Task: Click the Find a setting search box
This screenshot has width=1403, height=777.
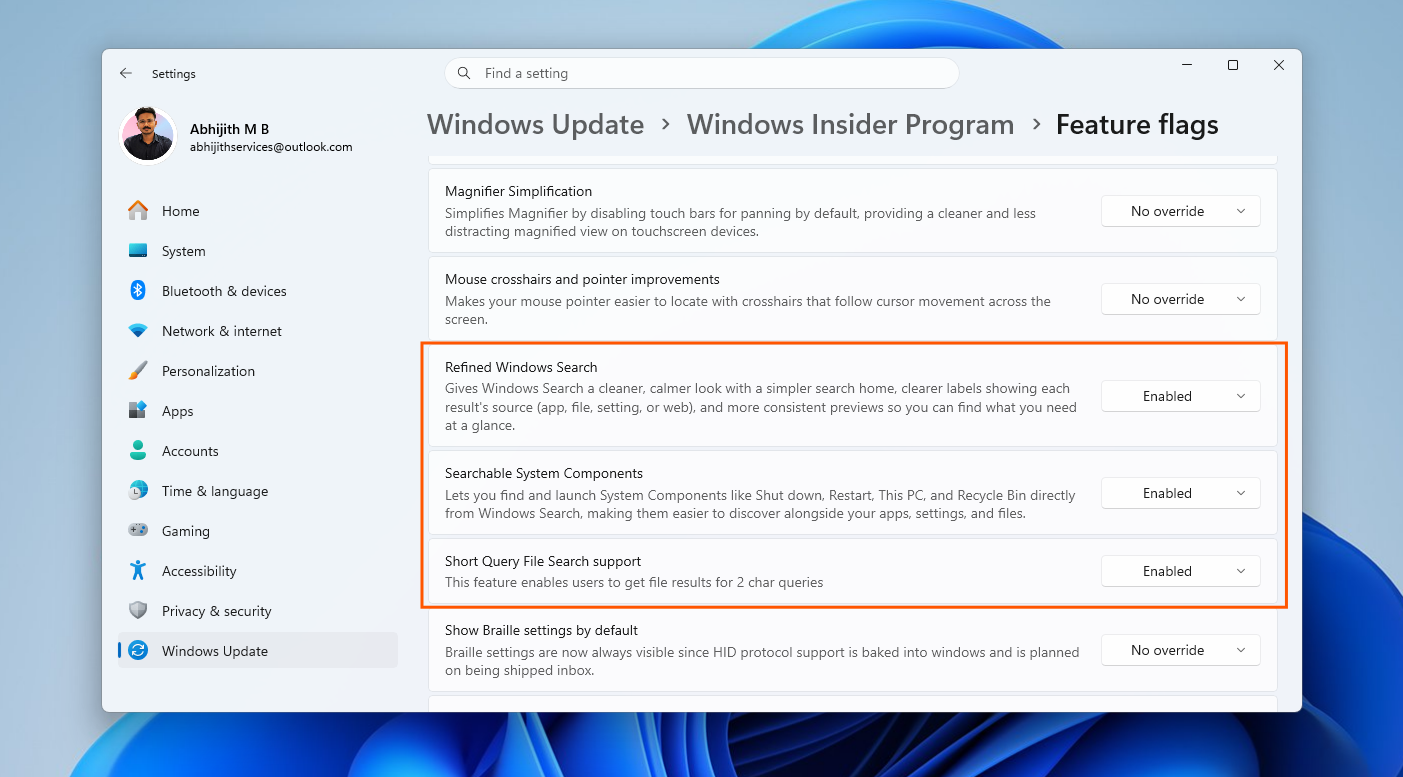Action: coord(702,73)
